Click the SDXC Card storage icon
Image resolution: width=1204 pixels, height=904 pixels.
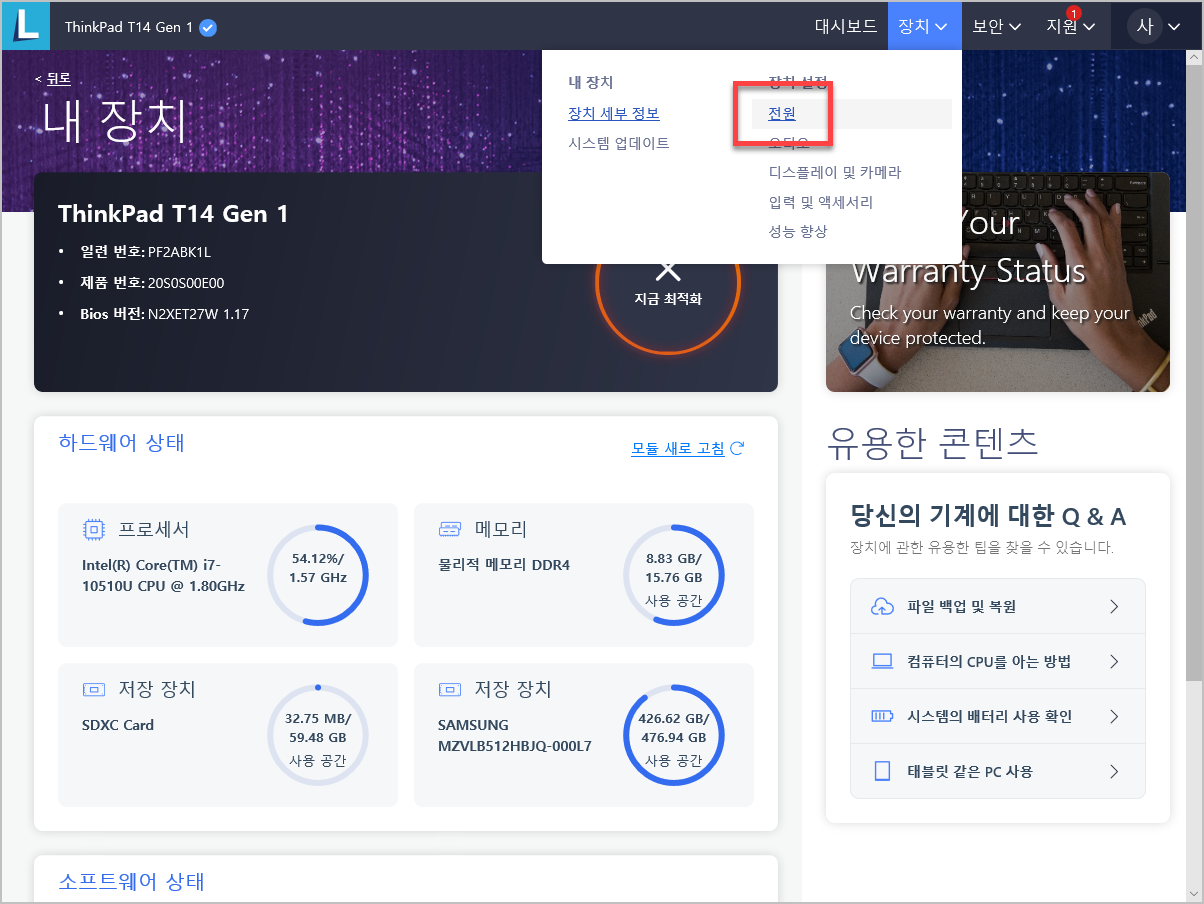tap(94, 690)
